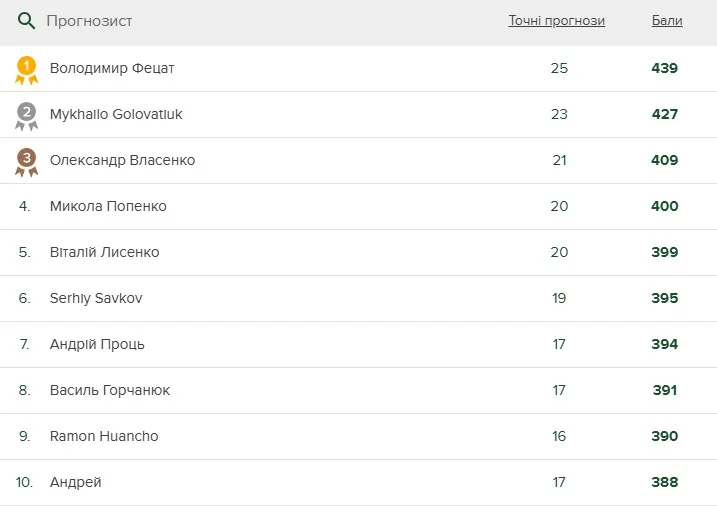Sort by Точні прогнози column header
Viewport: 717px width, 506px height.
point(556,21)
